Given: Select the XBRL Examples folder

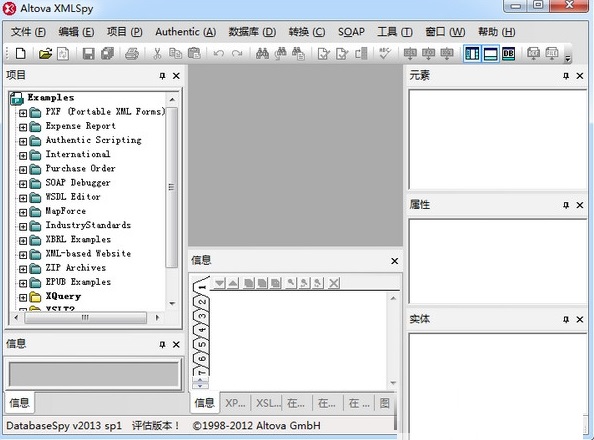Looking at the screenshot, I should (x=78, y=240).
